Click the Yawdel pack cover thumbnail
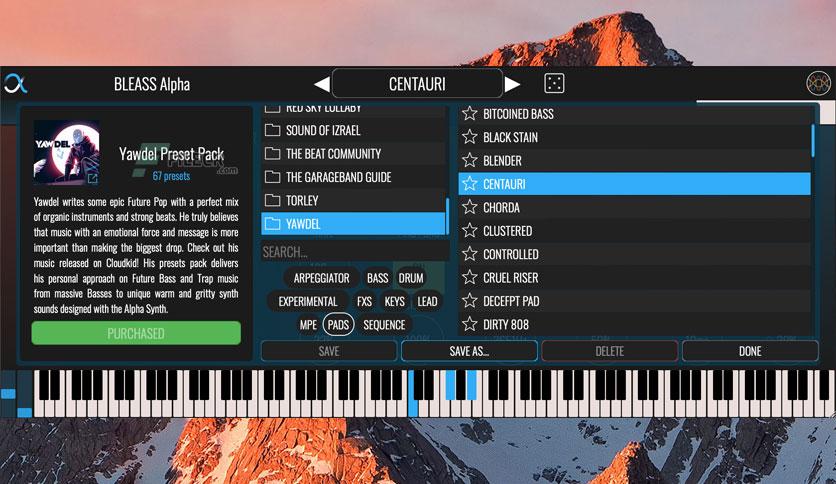The height and width of the screenshot is (484, 836). 66,152
